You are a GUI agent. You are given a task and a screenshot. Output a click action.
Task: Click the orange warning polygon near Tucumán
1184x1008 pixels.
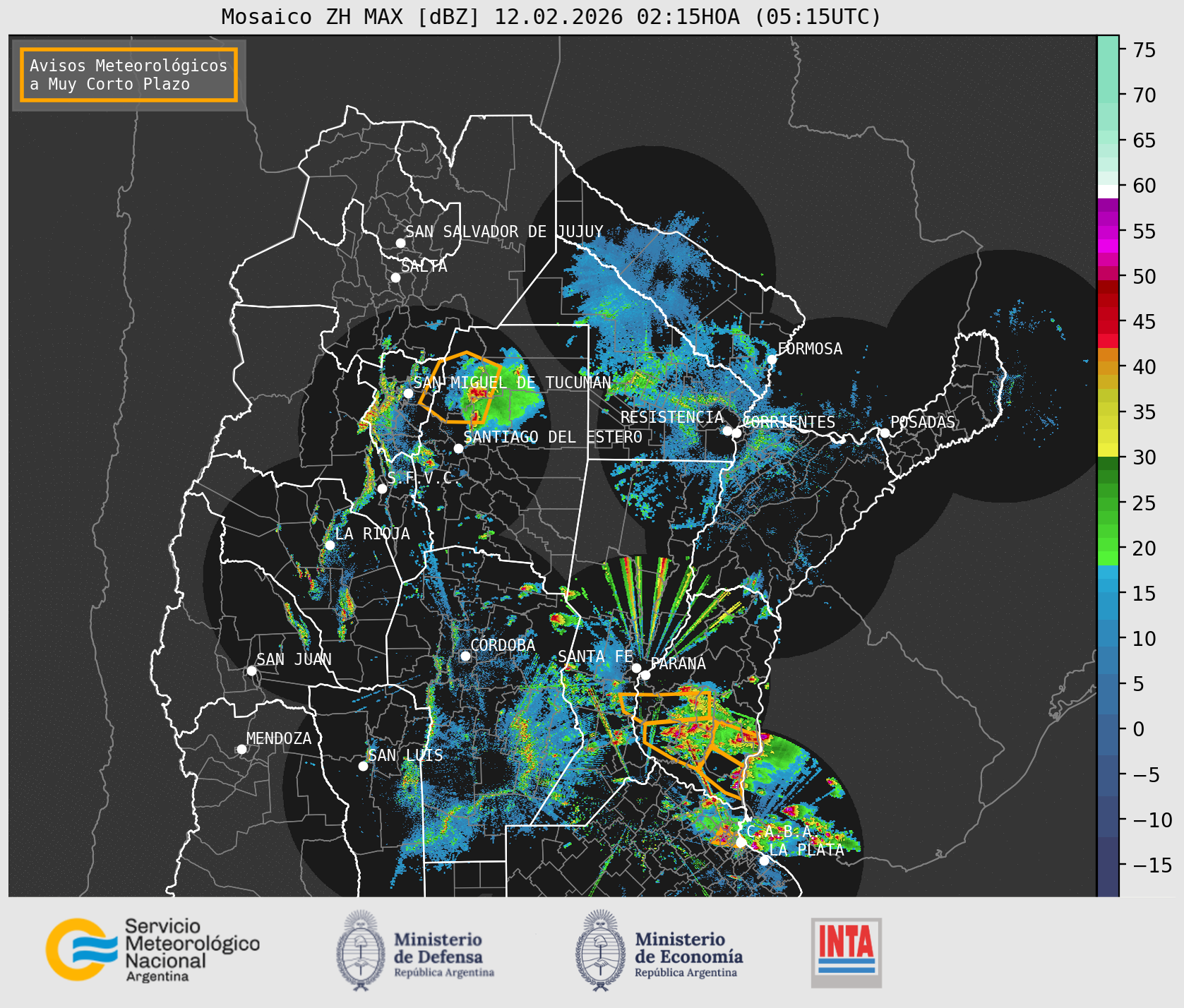[x=460, y=387]
